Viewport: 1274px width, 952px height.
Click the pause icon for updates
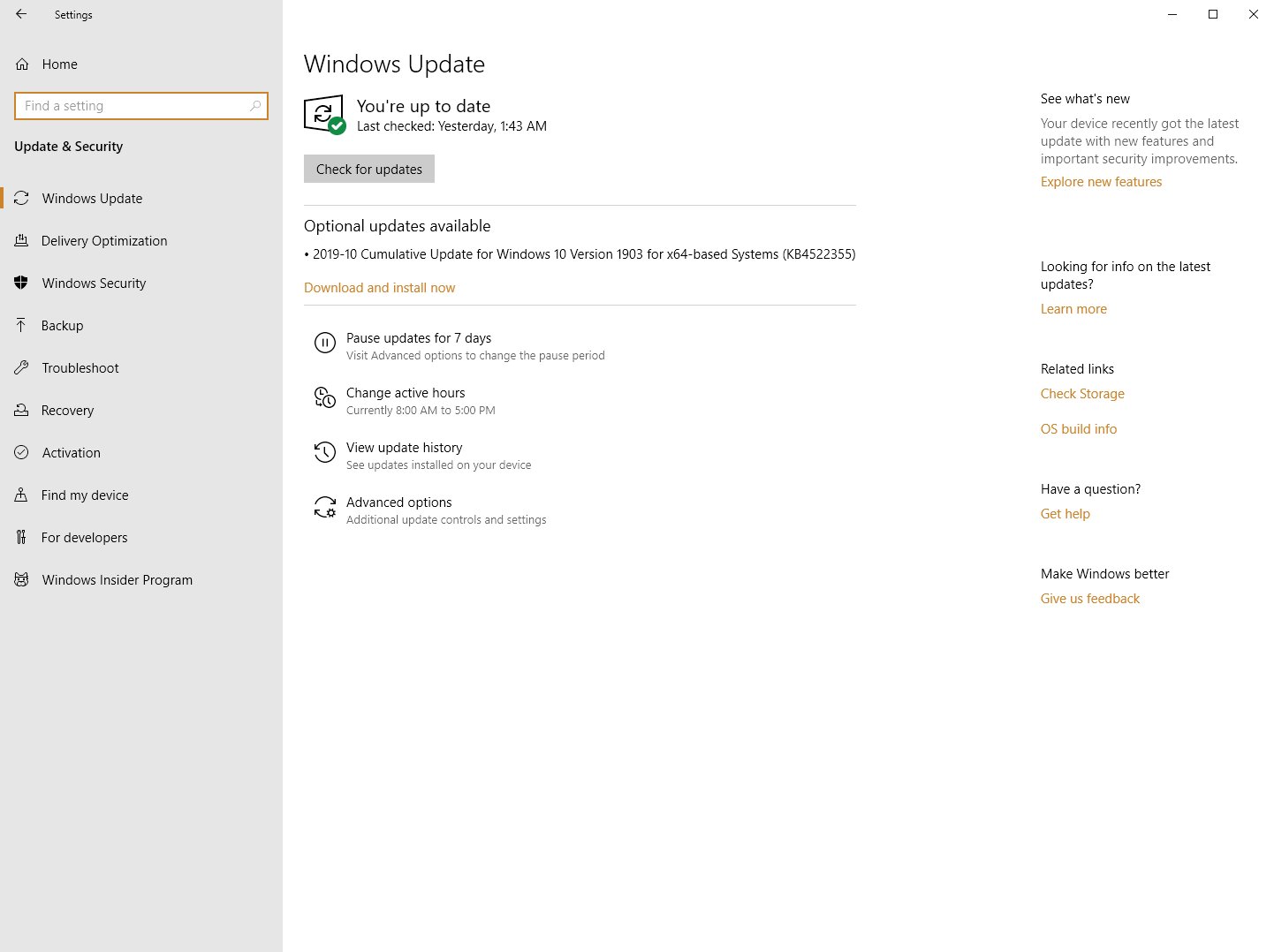click(325, 343)
